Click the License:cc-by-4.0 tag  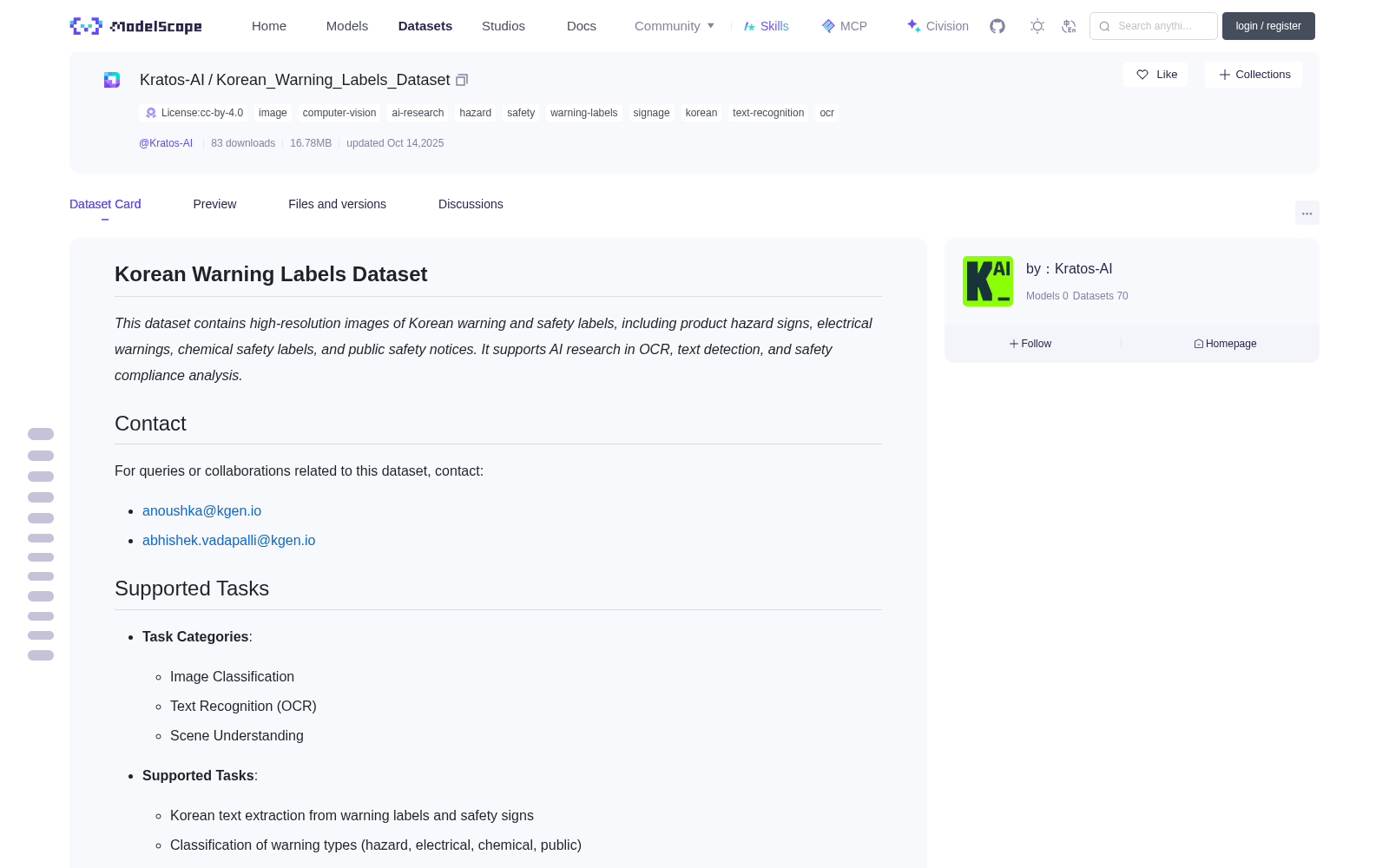tap(194, 113)
